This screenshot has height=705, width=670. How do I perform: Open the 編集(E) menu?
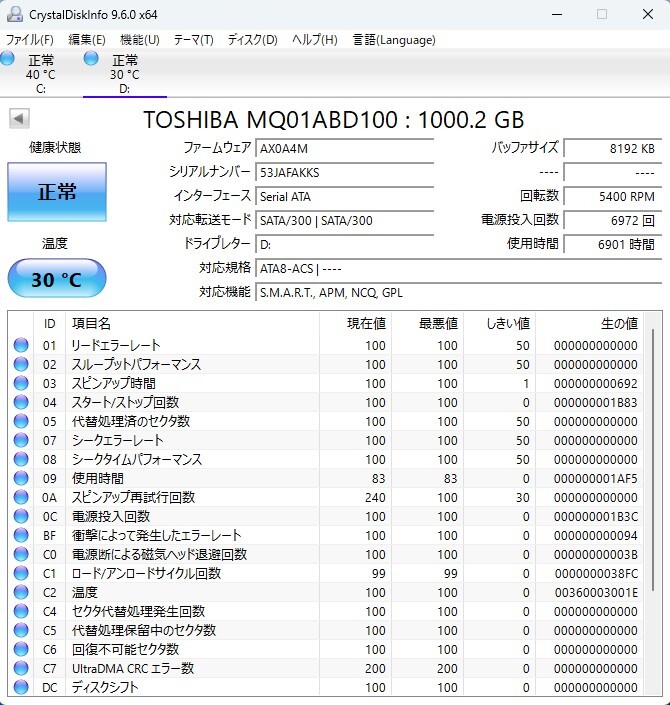click(86, 40)
